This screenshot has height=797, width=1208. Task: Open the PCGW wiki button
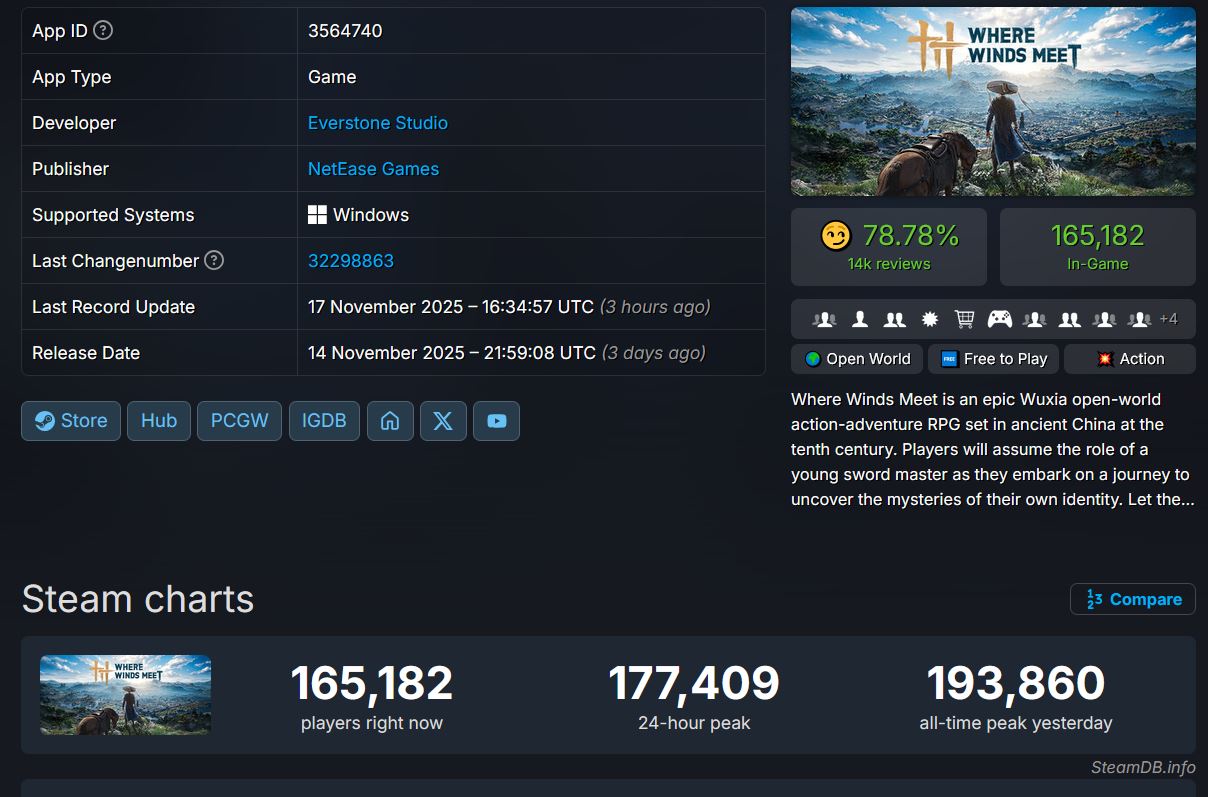click(240, 421)
